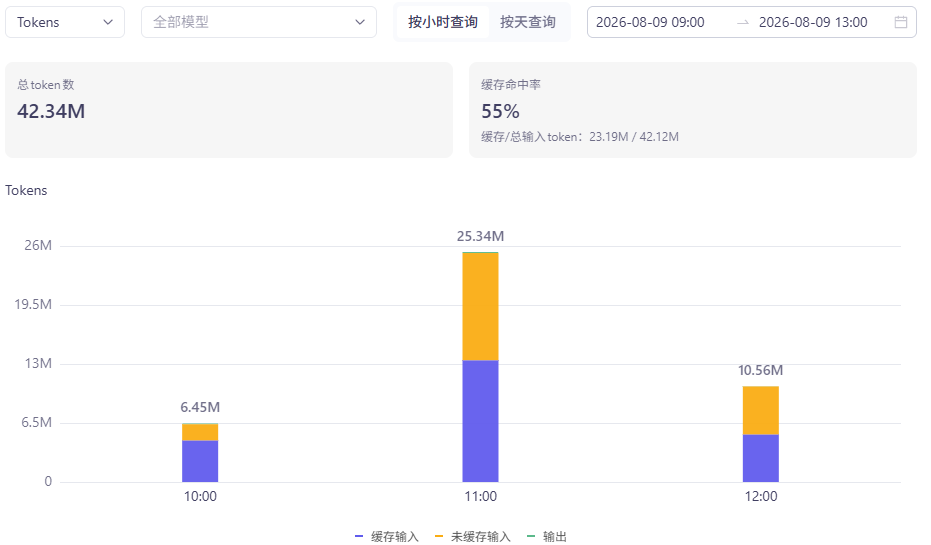Image resolution: width=931 pixels, height=545 pixels.
Task: Click the 10:00 orange uncached-input bar segment
Action: [200, 432]
